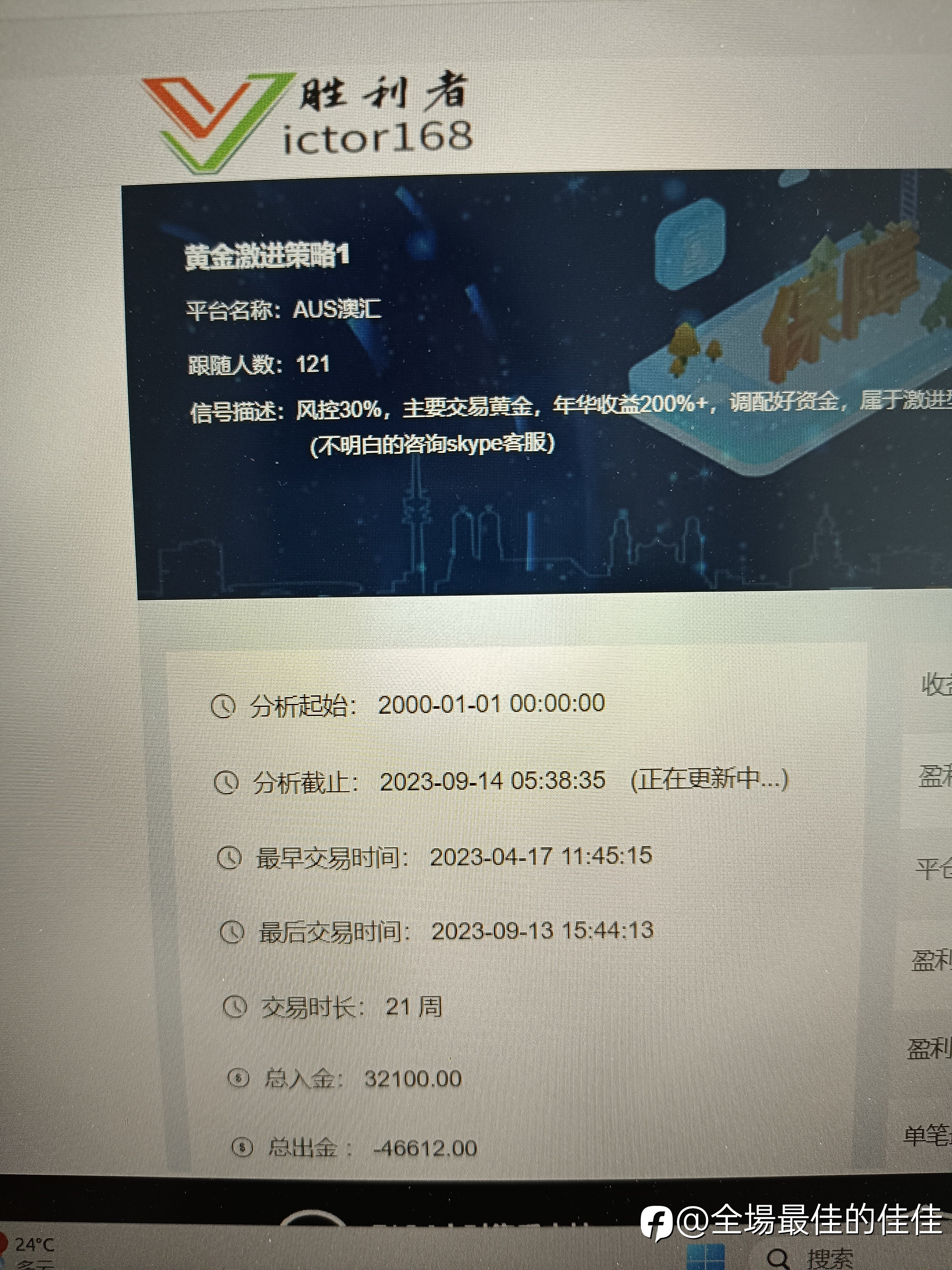
Task: Click the clock icon beside 交易时长
Action: (235, 1006)
